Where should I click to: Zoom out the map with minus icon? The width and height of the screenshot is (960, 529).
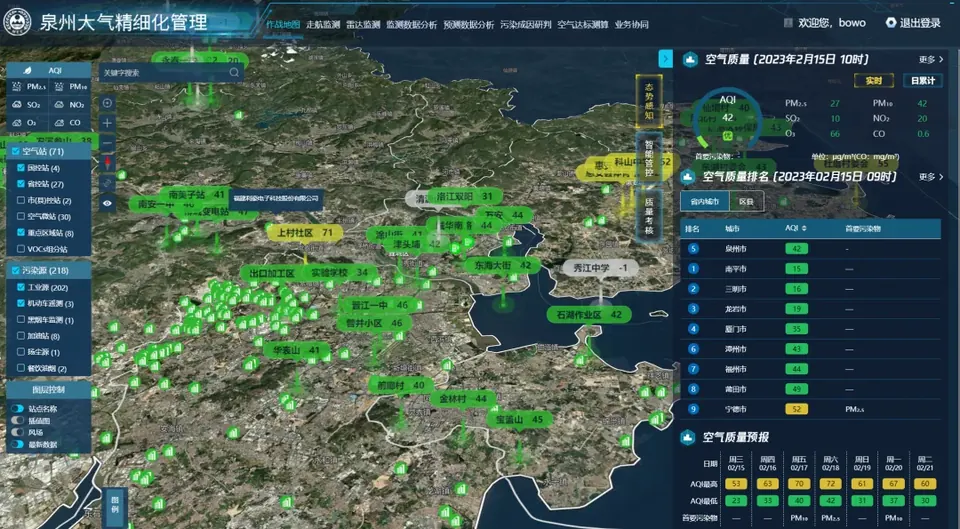click(x=108, y=143)
